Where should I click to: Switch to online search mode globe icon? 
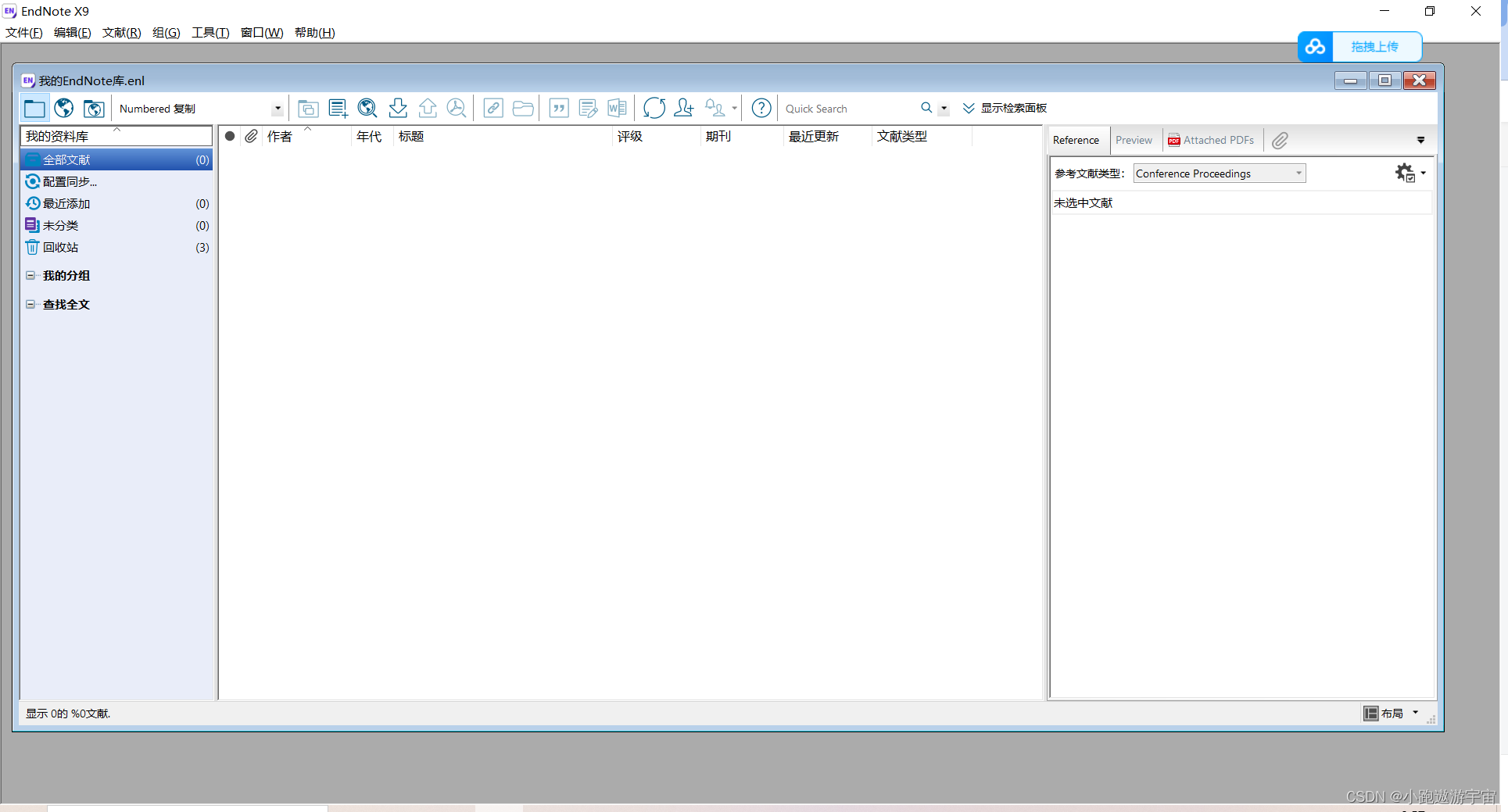[x=64, y=109]
